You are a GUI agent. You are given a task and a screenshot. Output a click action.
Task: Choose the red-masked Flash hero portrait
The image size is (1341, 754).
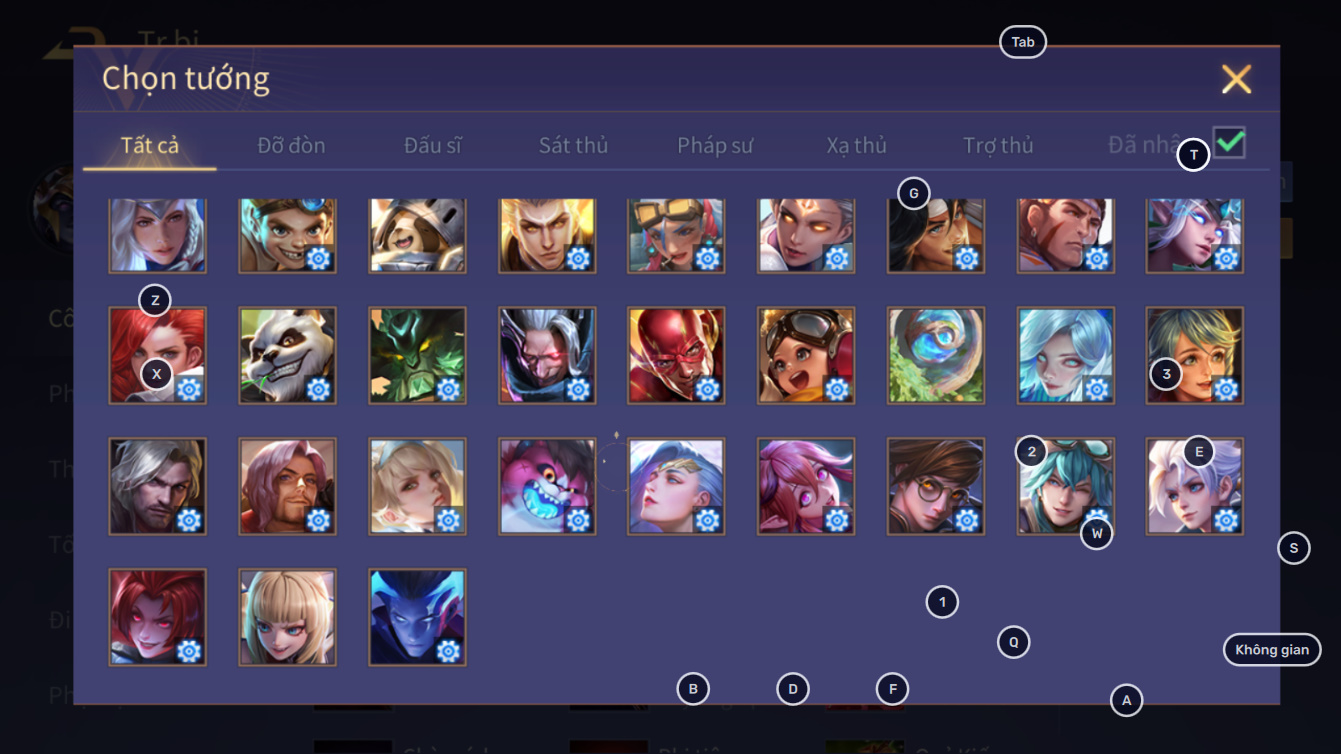click(x=677, y=355)
